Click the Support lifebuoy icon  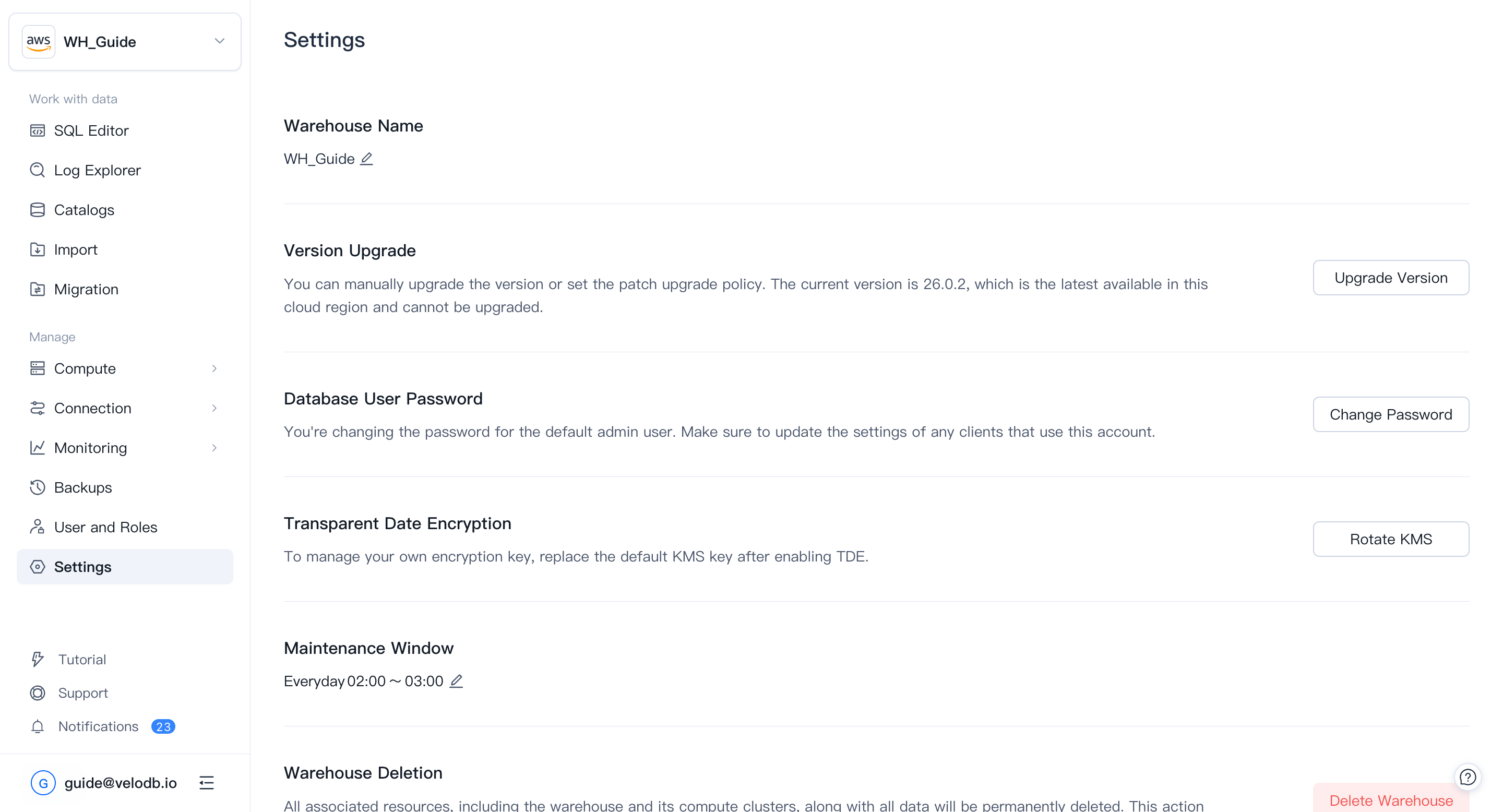(38, 692)
